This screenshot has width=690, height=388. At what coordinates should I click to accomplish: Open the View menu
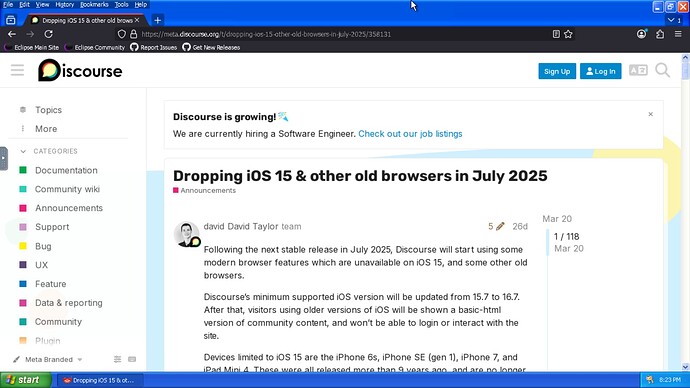42,4
